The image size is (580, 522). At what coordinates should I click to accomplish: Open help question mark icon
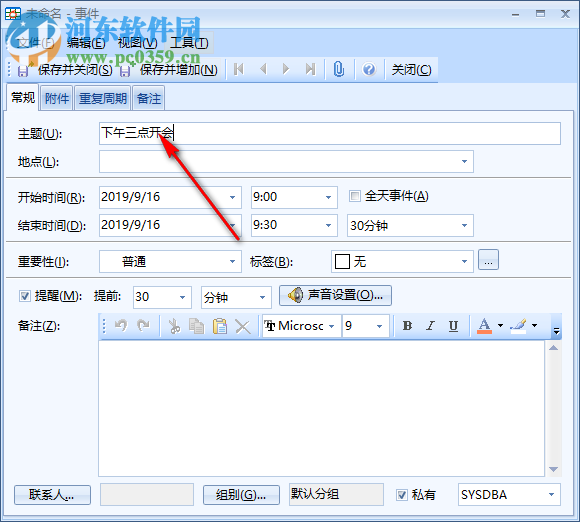[x=369, y=69]
